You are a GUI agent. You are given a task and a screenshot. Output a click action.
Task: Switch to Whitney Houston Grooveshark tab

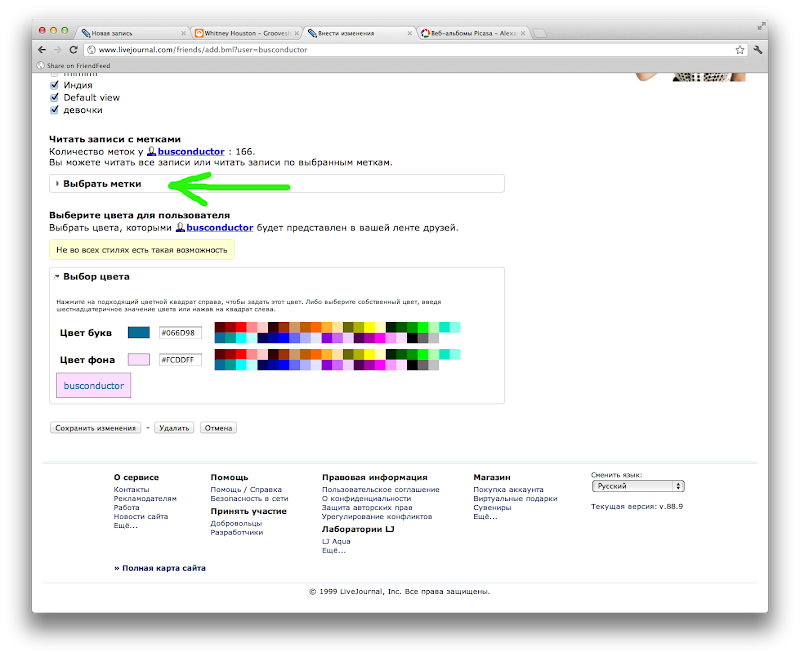click(247, 33)
